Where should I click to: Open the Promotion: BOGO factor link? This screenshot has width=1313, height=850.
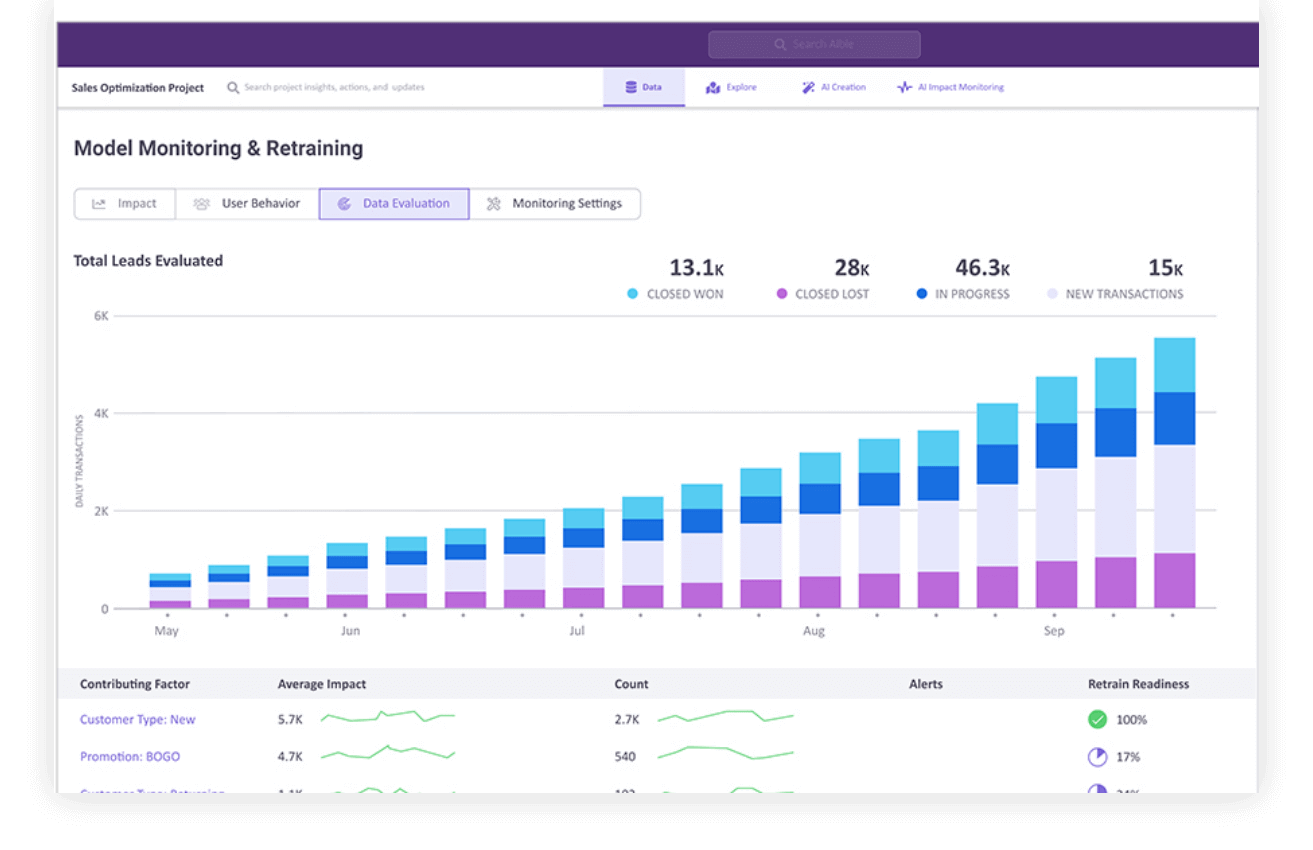coord(130,757)
